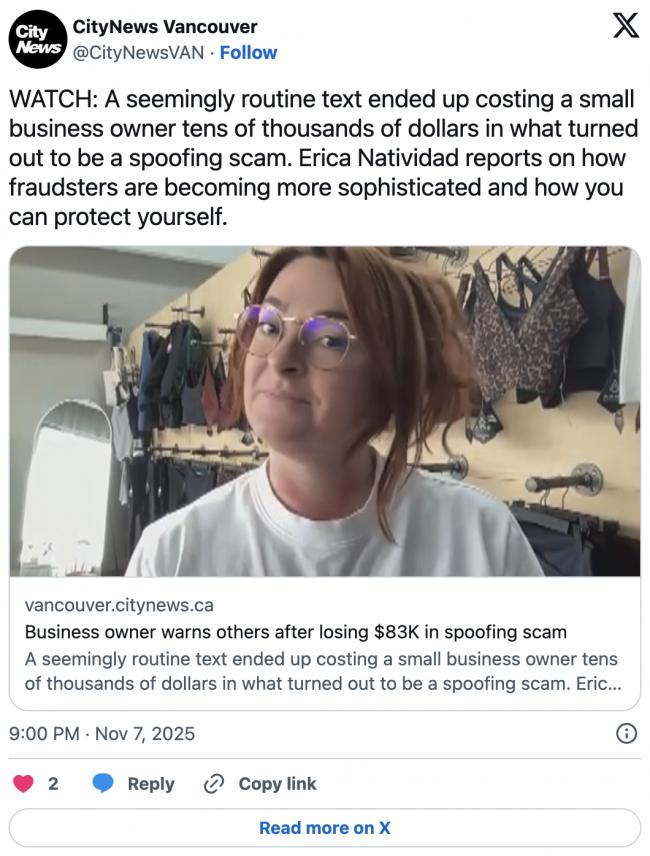
Task: Open the X logo icon
Action: click(x=626, y=26)
